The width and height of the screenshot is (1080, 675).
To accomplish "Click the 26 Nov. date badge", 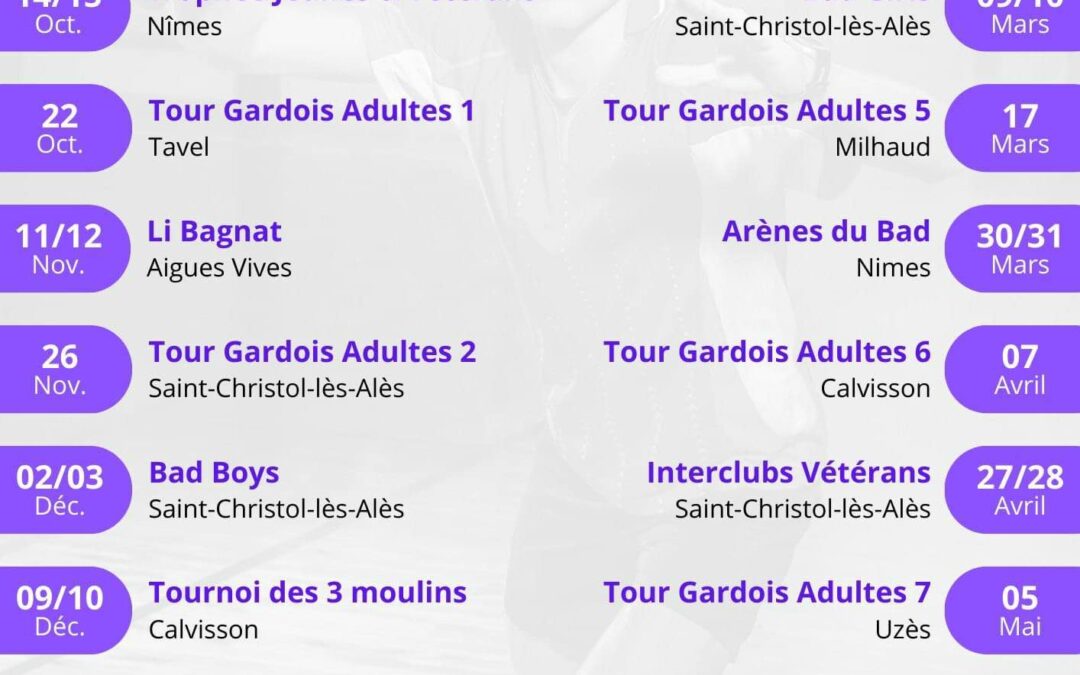I will tap(65, 369).
